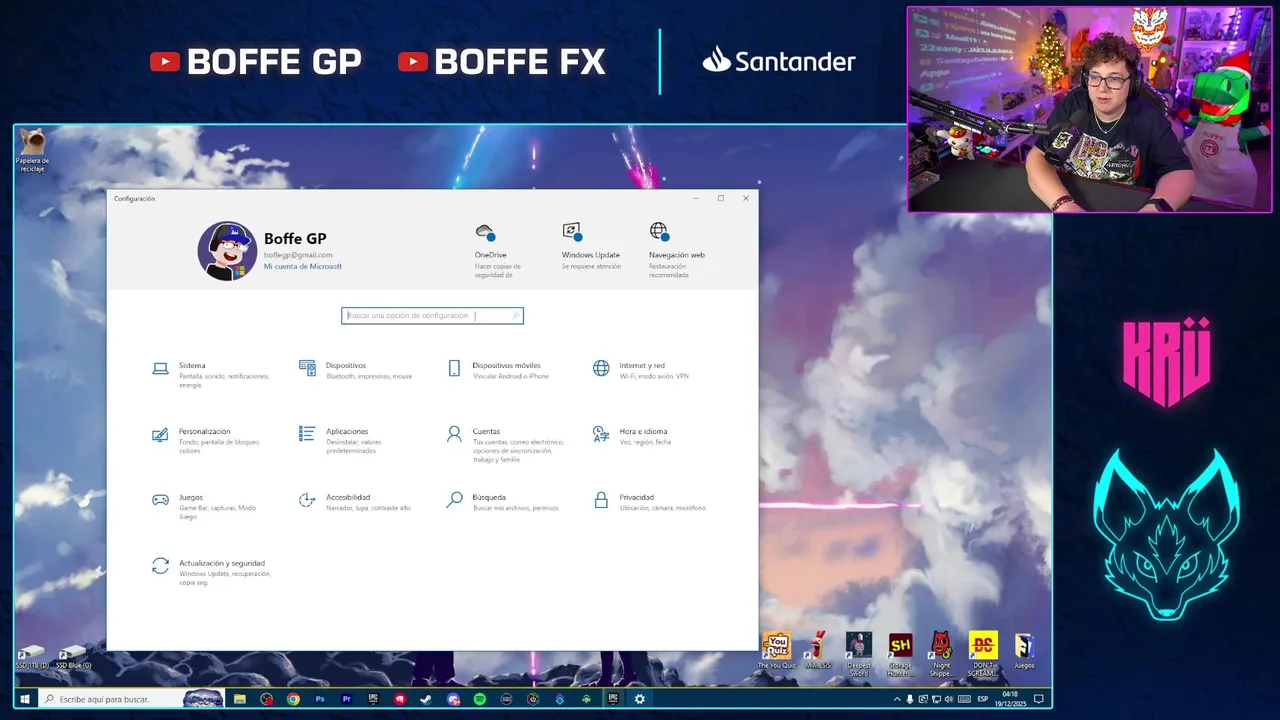Click the Boffe GP profile avatar
1280x720 pixels.
click(x=227, y=251)
